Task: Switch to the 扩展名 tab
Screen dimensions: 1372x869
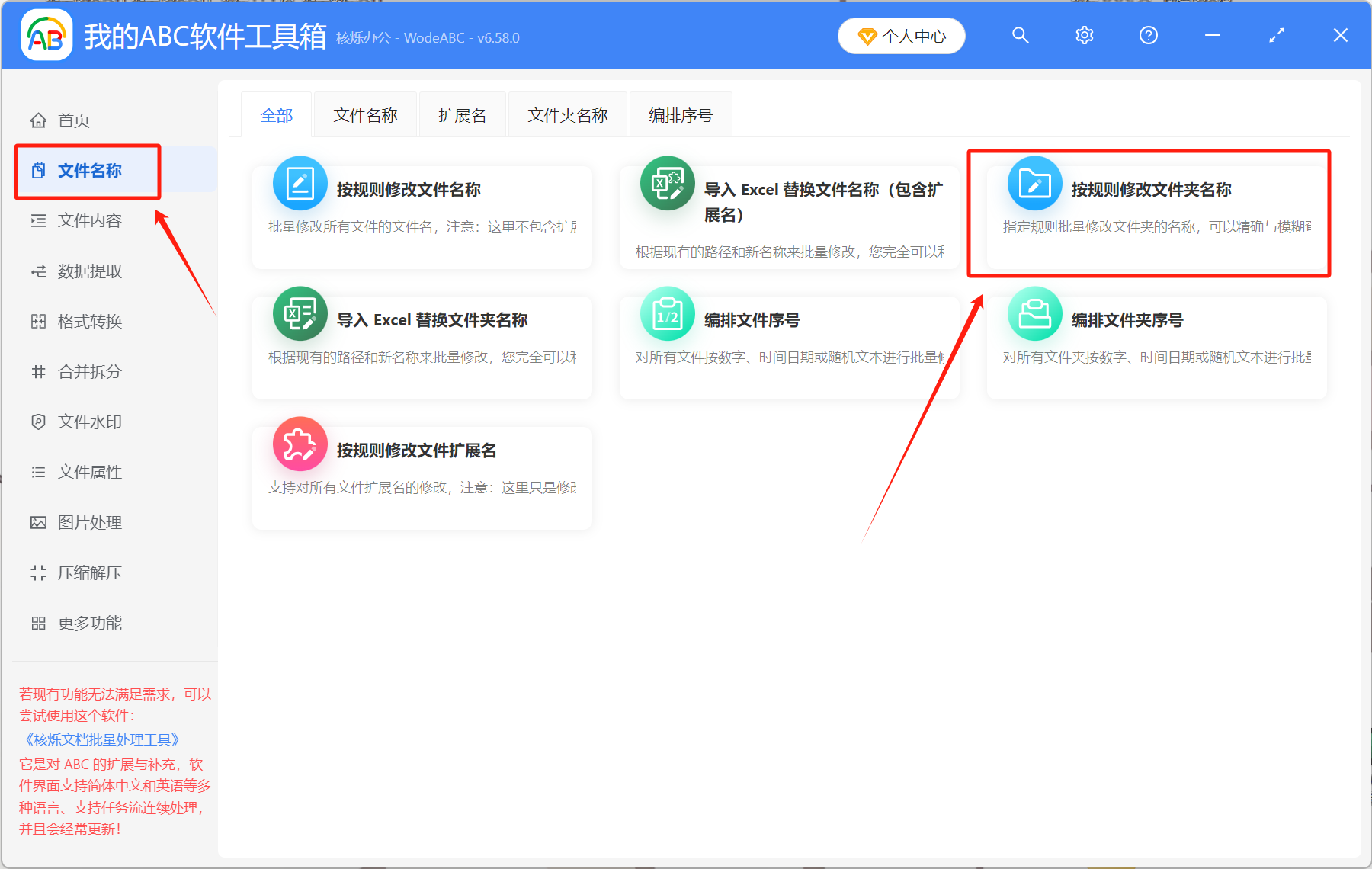Action: click(x=462, y=114)
